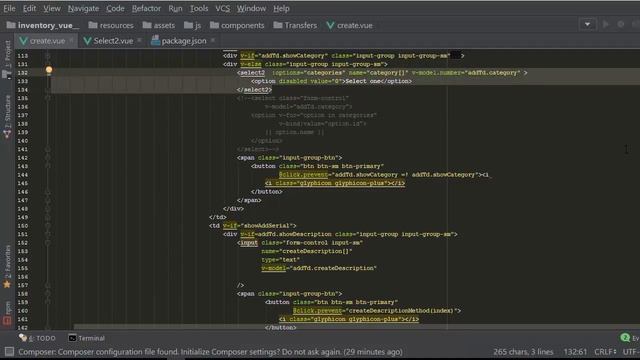The width and height of the screenshot is (640, 360).
Task: Open the Structure tool window
Action: (x=7, y=117)
